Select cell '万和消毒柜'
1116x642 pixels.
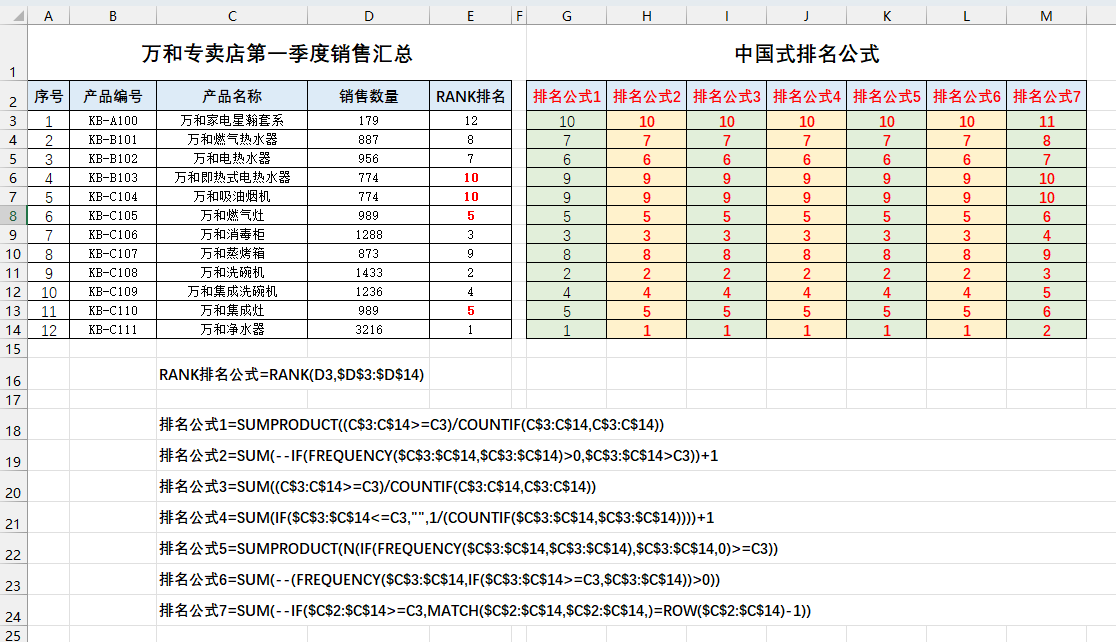(232, 234)
